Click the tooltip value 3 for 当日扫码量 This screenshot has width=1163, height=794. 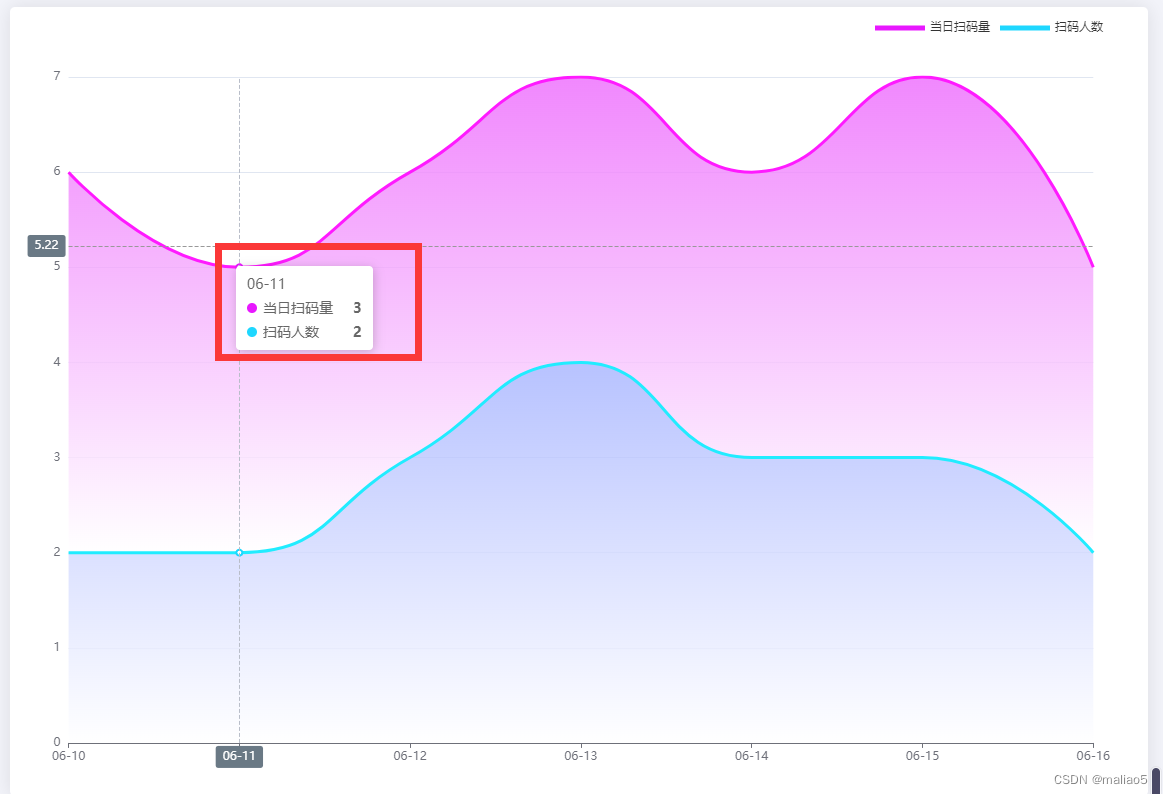[x=357, y=308]
